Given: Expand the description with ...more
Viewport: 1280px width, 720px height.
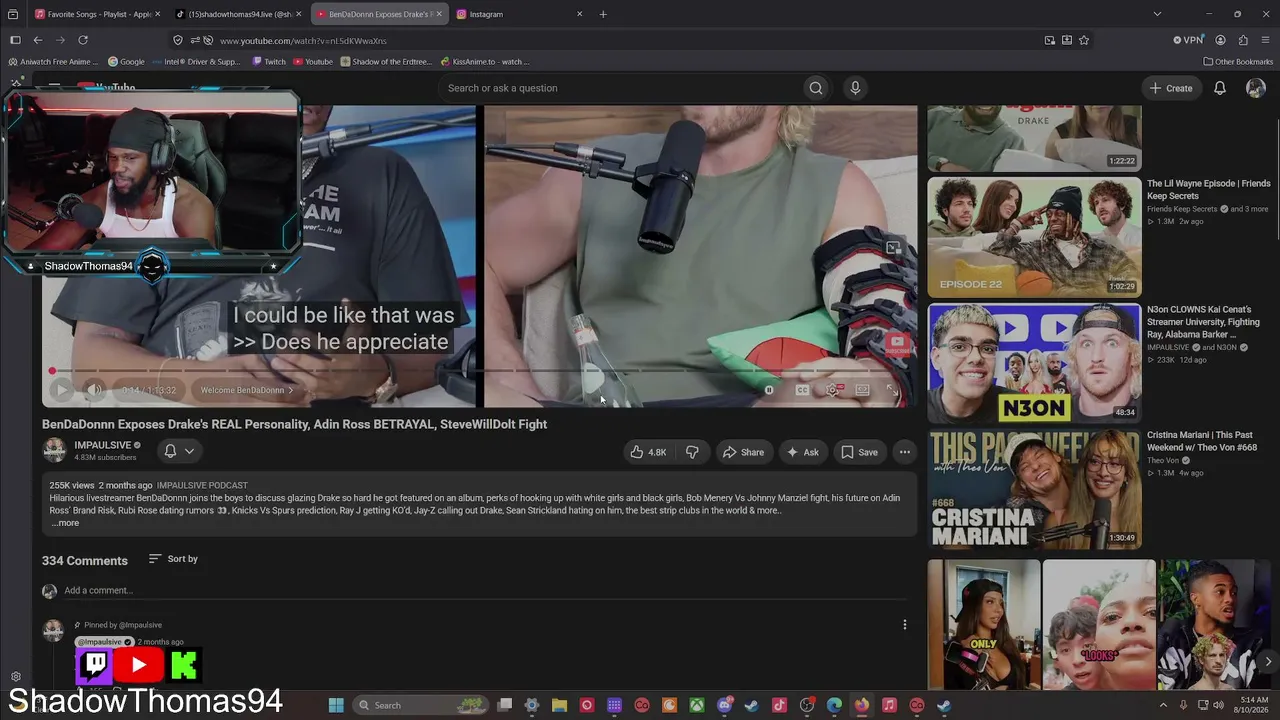Looking at the screenshot, I should (65, 523).
